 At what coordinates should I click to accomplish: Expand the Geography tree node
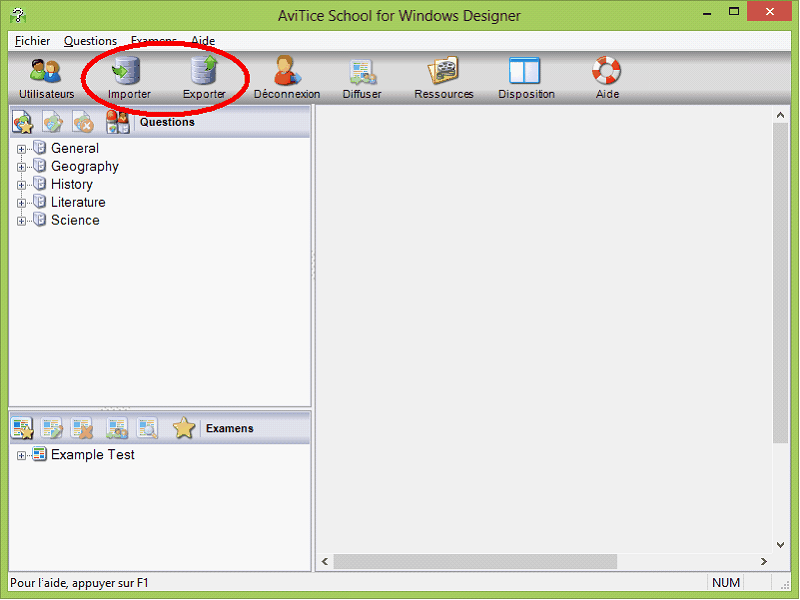(21, 167)
